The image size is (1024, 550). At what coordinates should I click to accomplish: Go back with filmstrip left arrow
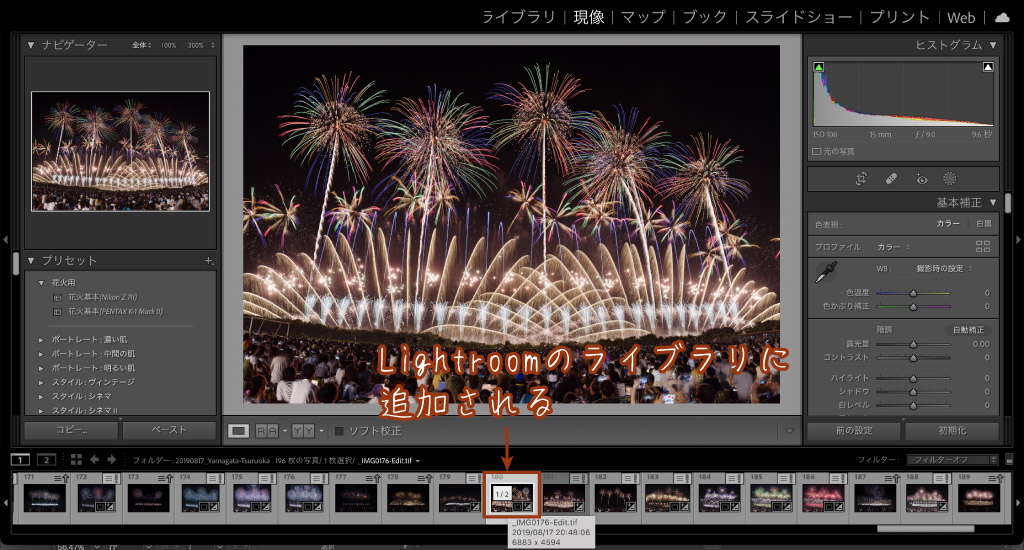95,460
